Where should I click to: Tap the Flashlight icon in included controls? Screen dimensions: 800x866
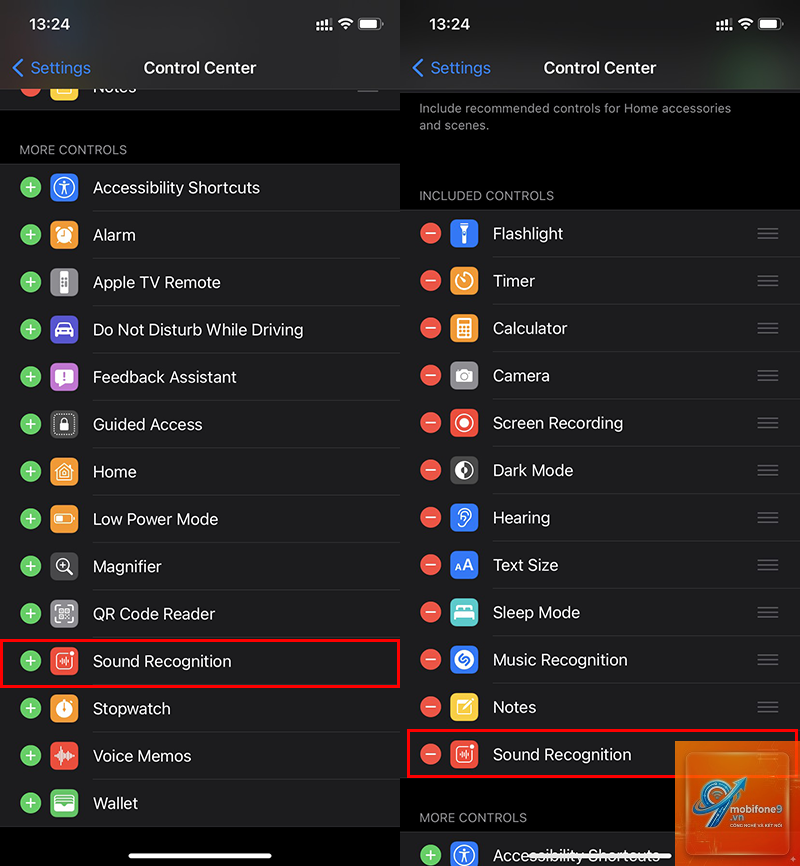coord(464,234)
